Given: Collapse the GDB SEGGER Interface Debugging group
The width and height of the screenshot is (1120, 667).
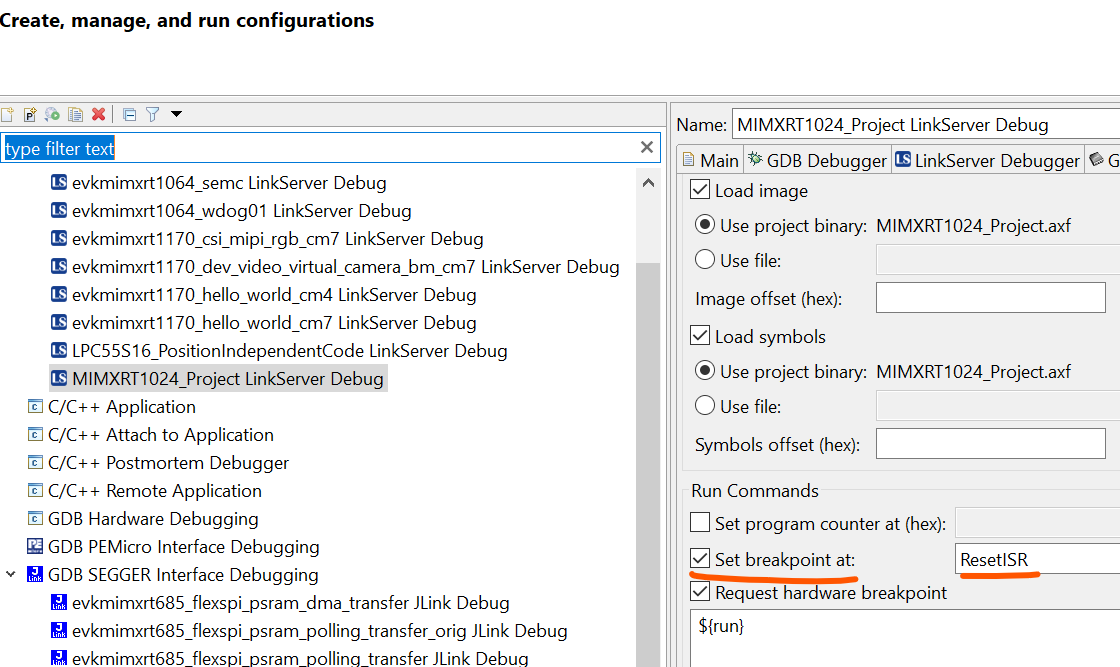Looking at the screenshot, I should (10, 575).
